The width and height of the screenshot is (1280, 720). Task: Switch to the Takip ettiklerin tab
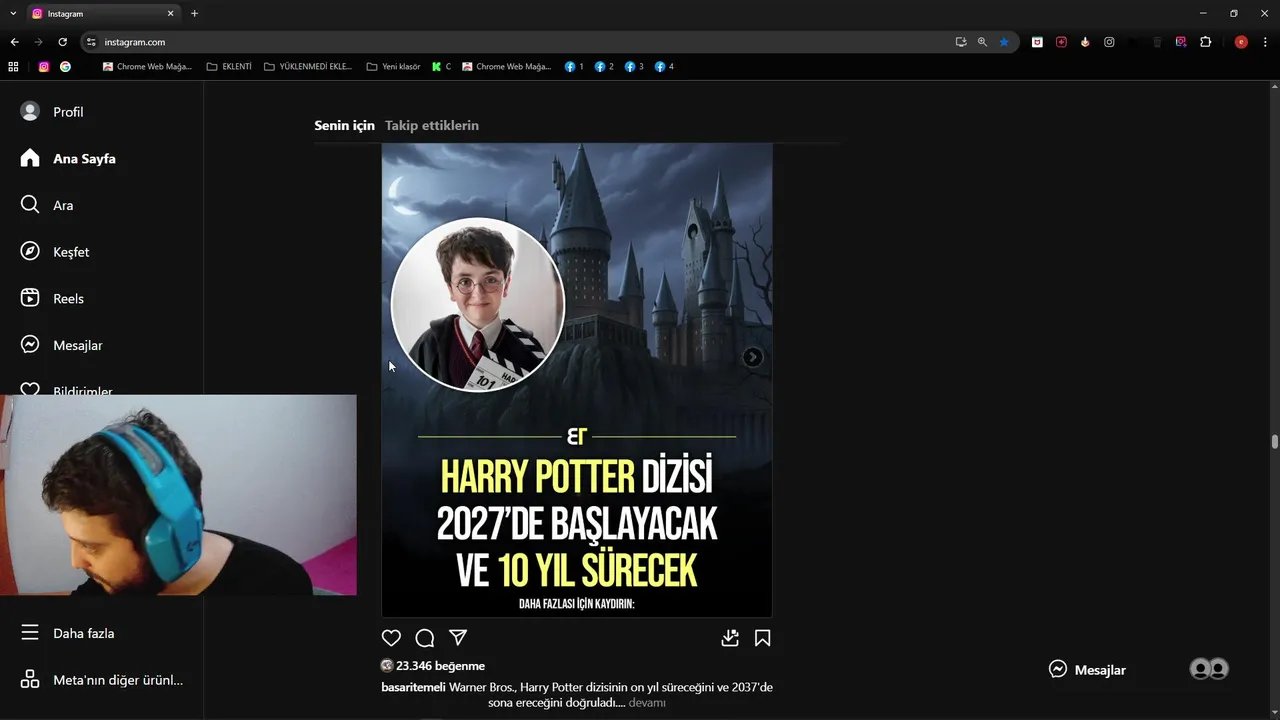click(x=432, y=125)
